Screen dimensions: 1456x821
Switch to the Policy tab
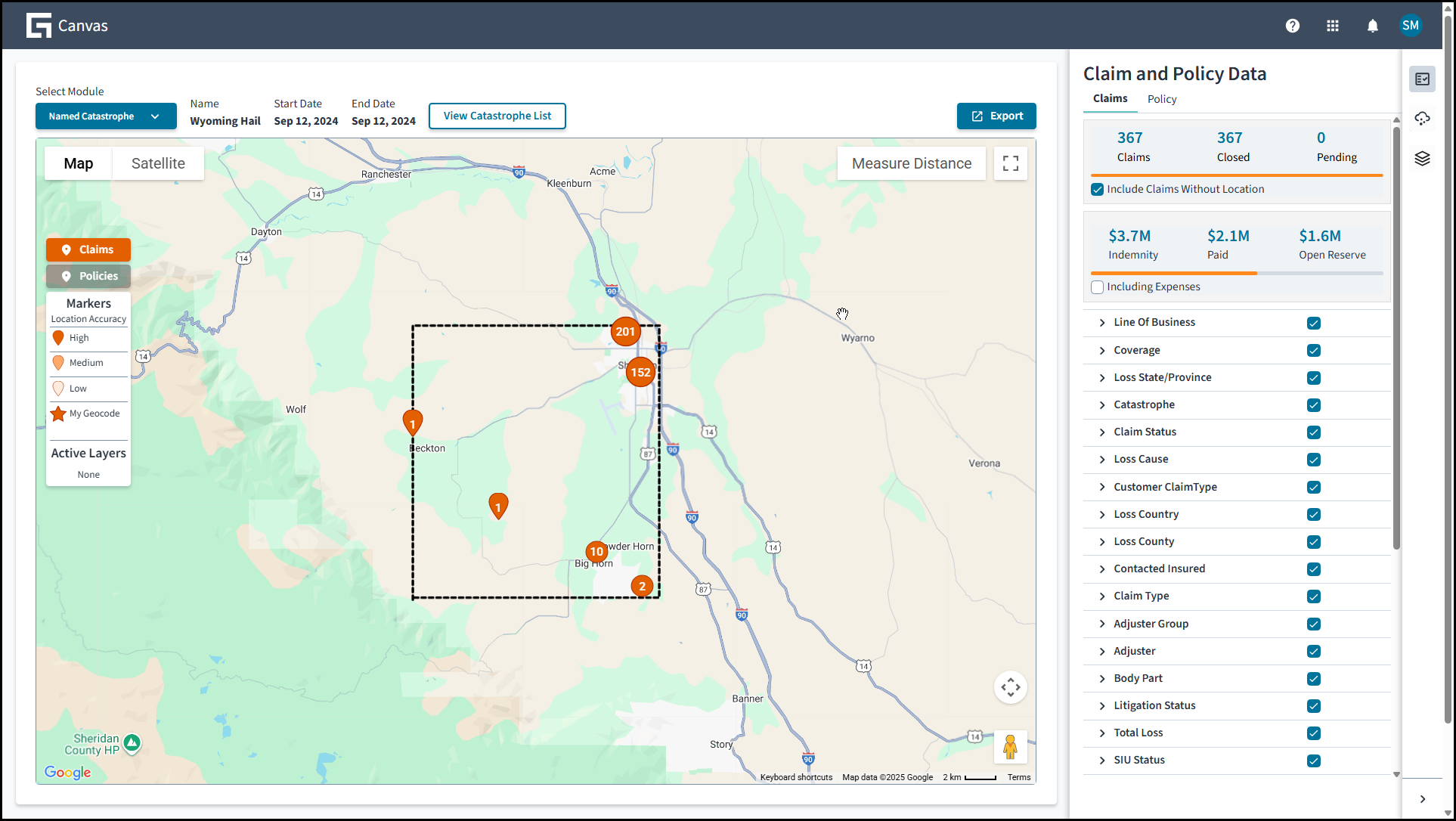tap(1162, 99)
